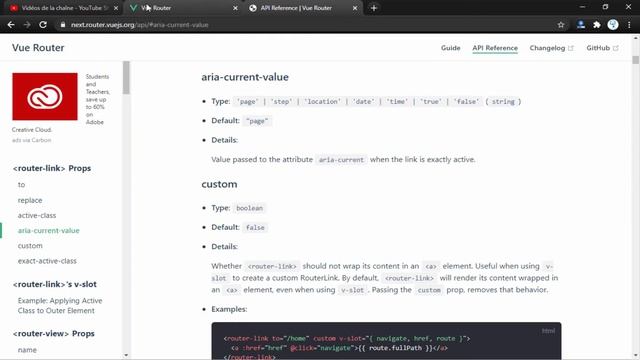Select 'replace' in the sidebar
This screenshot has width=640, height=360.
pyautogui.click(x=30, y=200)
